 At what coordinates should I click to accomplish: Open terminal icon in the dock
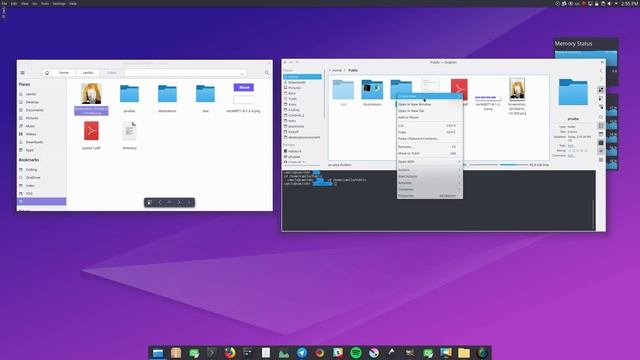(x=212, y=353)
